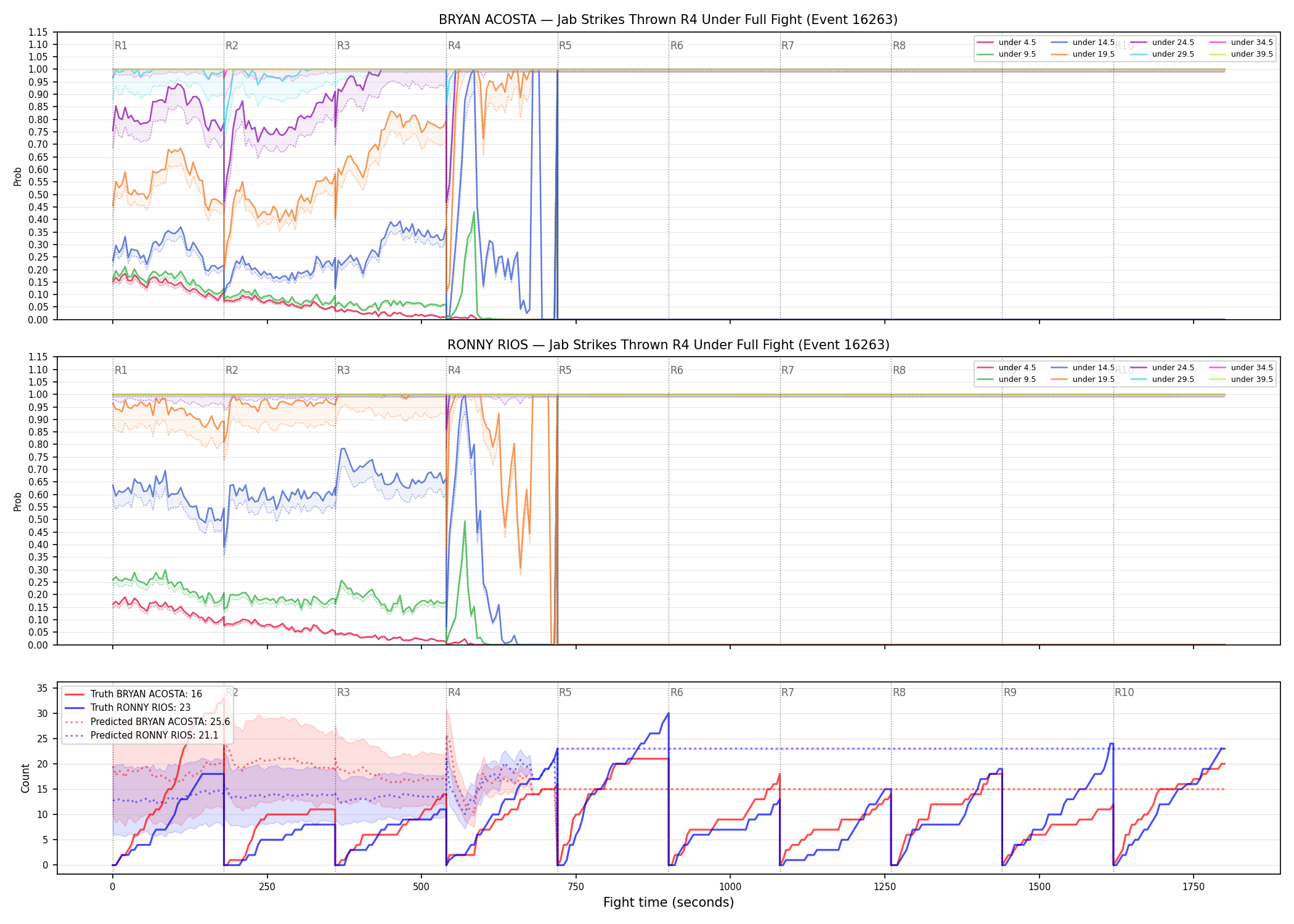Click the R4 round marker in Bryan Acosta chart
Image resolution: width=1294 pixels, height=924 pixels.
pos(454,46)
